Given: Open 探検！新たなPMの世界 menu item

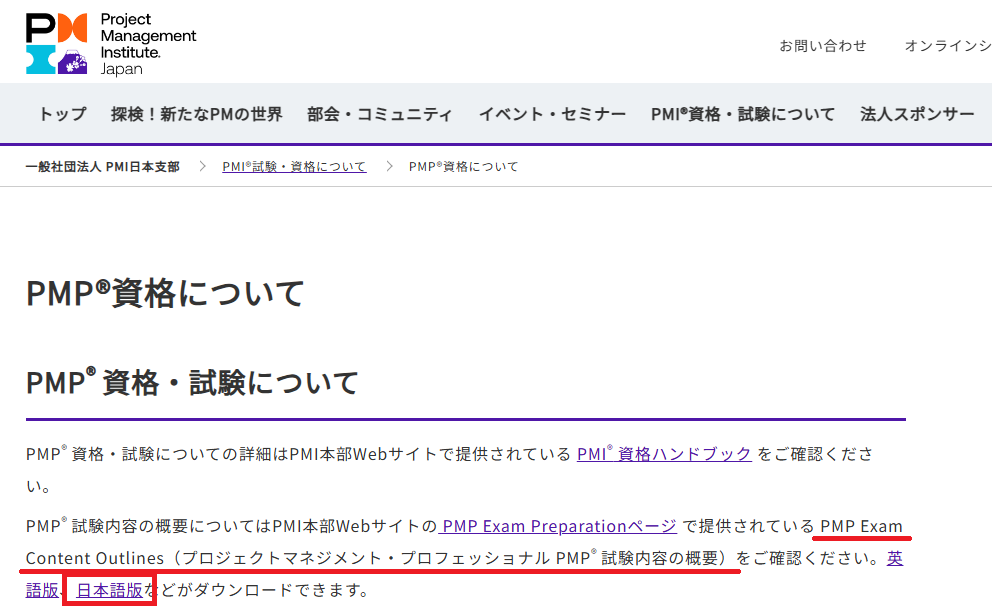Looking at the screenshot, I should pos(196,114).
